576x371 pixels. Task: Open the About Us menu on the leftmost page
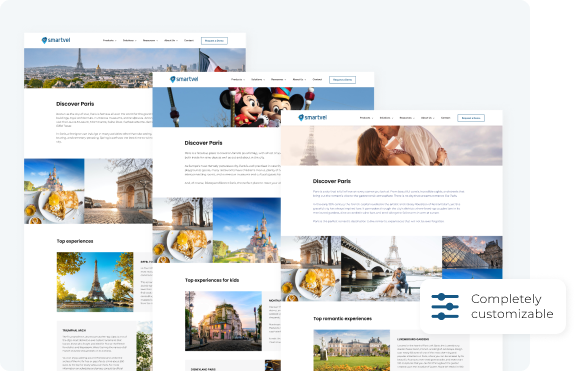click(171, 40)
